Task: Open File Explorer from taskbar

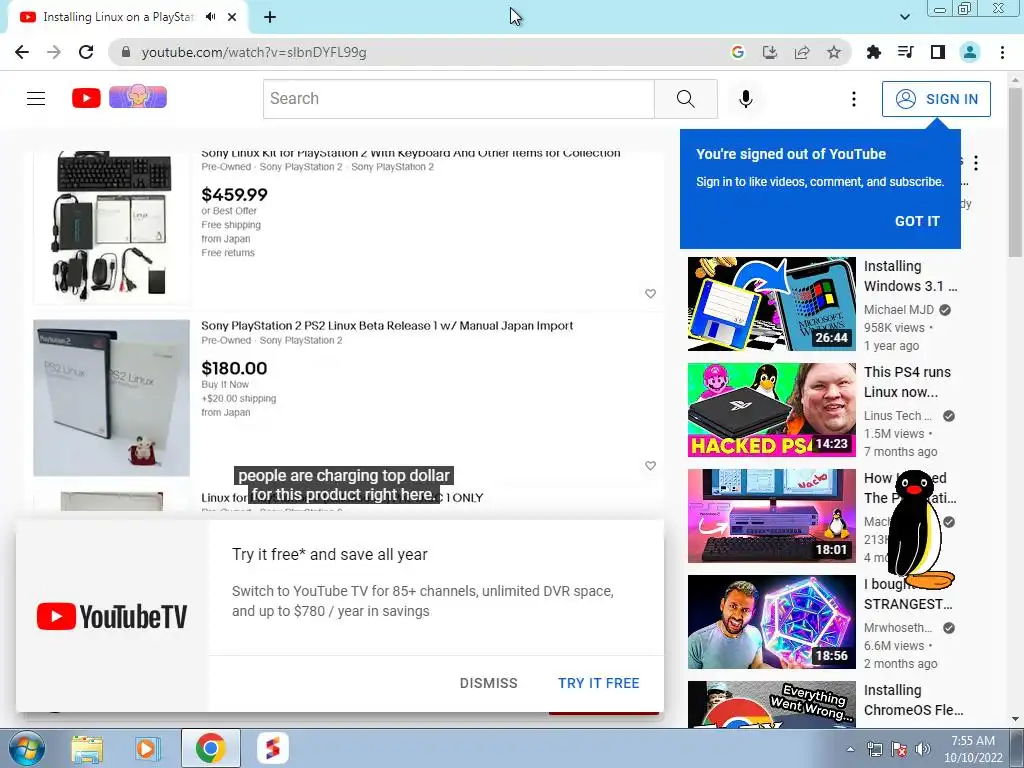Action: [87, 748]
